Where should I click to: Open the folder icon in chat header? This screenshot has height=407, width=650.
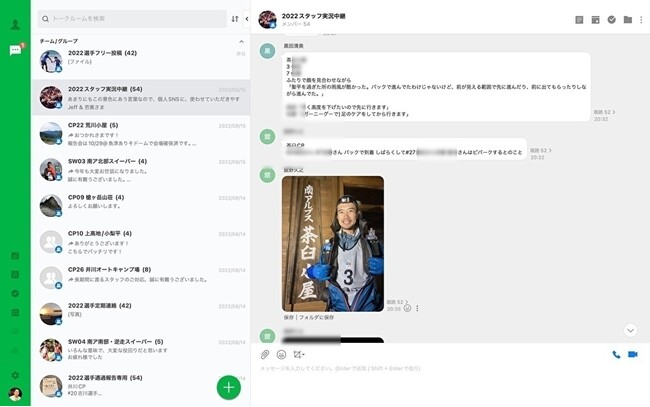coord(628,19)
